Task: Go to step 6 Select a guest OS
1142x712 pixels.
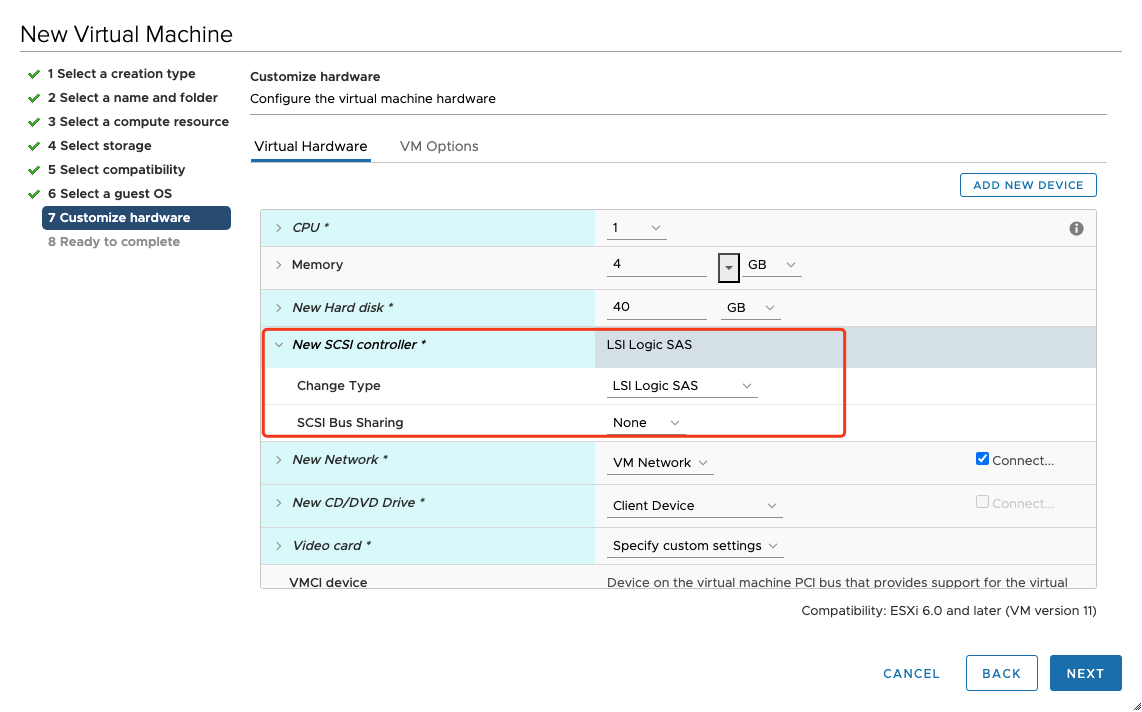Action: [x=110, y=194]
